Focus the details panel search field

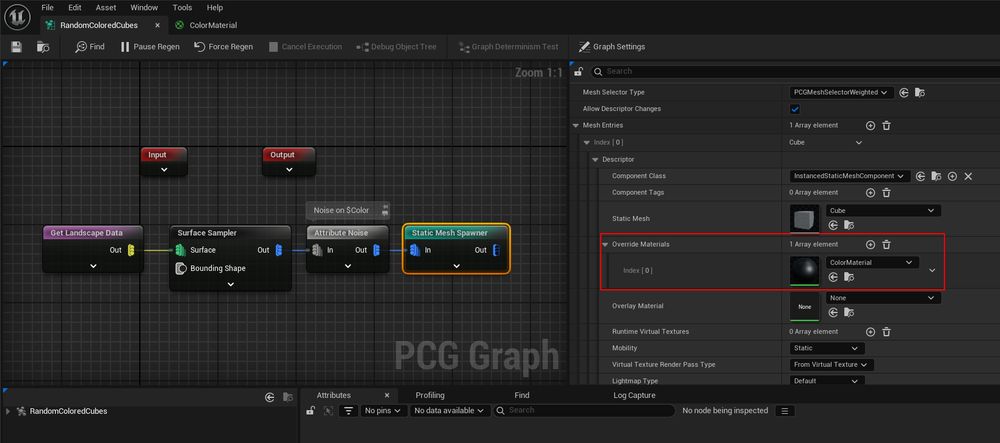coord(794,71)
